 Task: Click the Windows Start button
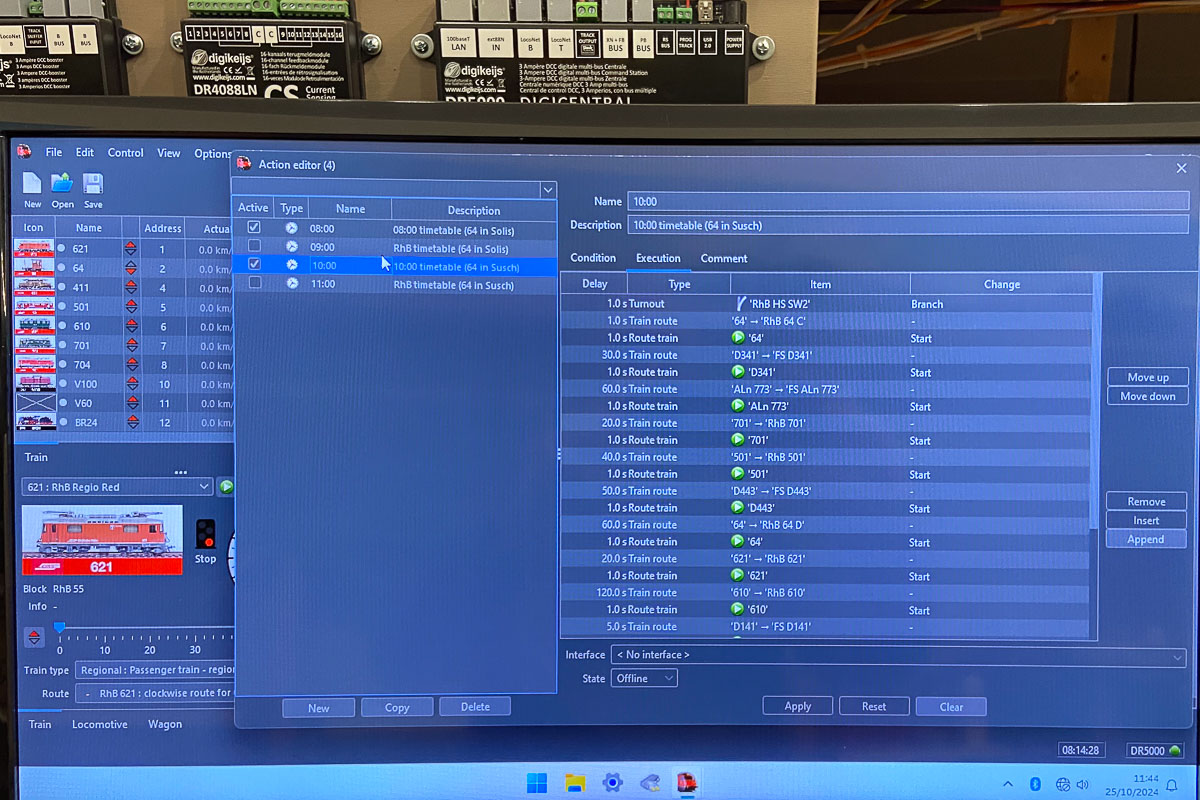pyautogui.click(x=535, y=782)
